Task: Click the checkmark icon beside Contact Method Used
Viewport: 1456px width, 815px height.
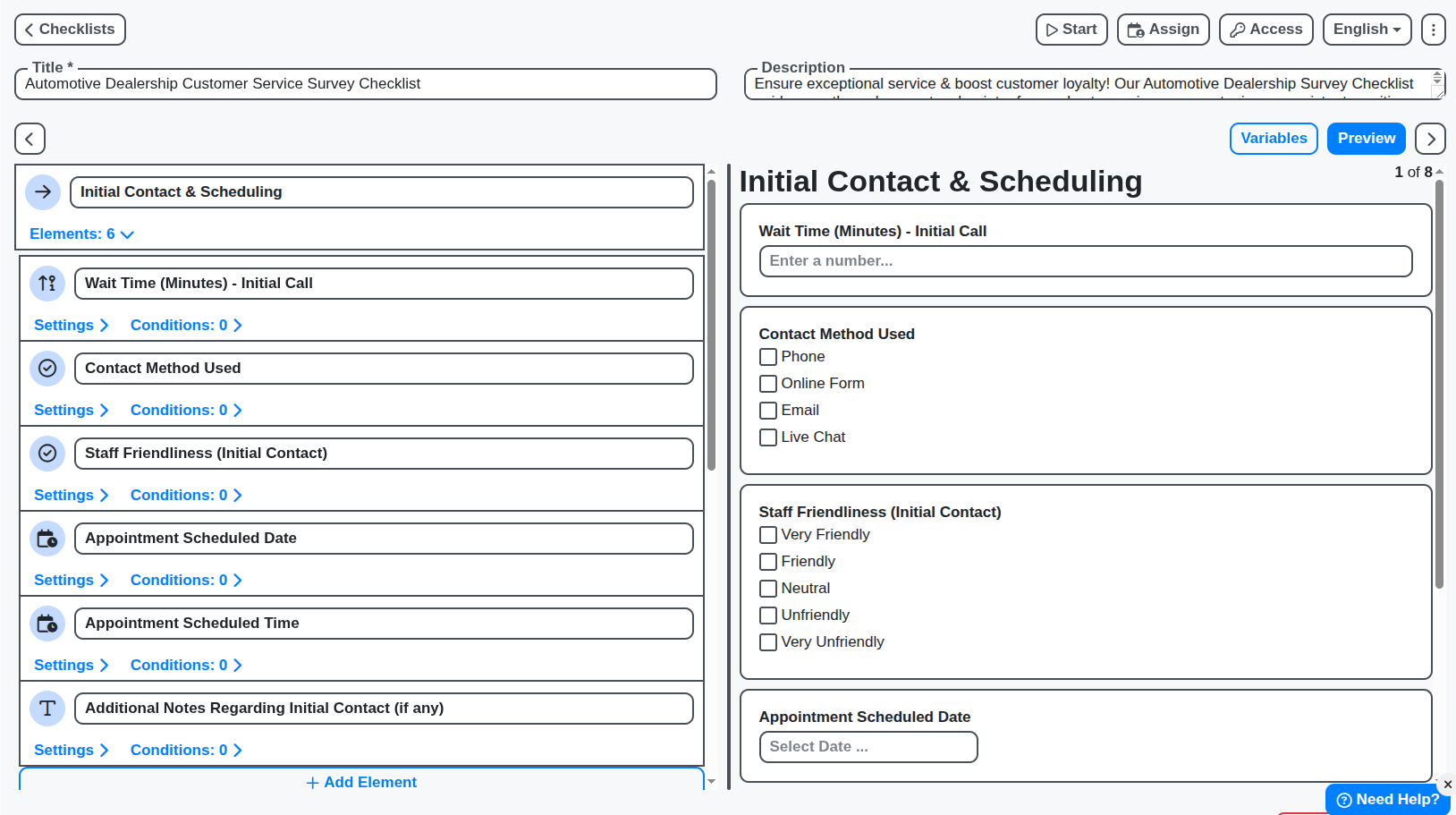Action: point(47,368)
